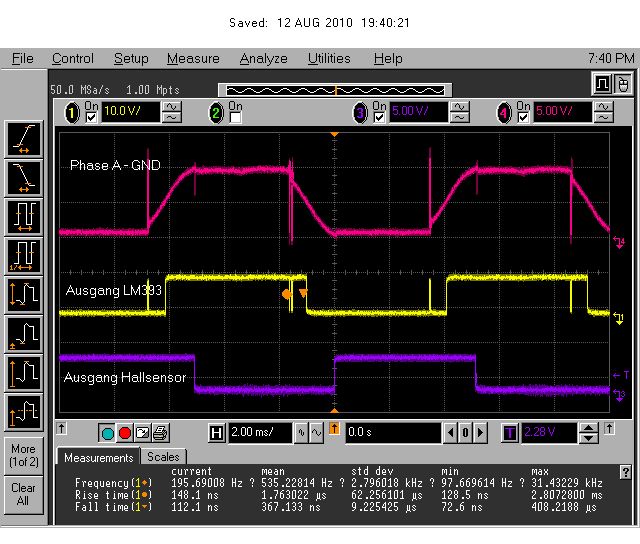Screen dimensions: 640x544
Task: Select the frequency measurement icon
Action: pyautogui.click(x=24, y=256)
